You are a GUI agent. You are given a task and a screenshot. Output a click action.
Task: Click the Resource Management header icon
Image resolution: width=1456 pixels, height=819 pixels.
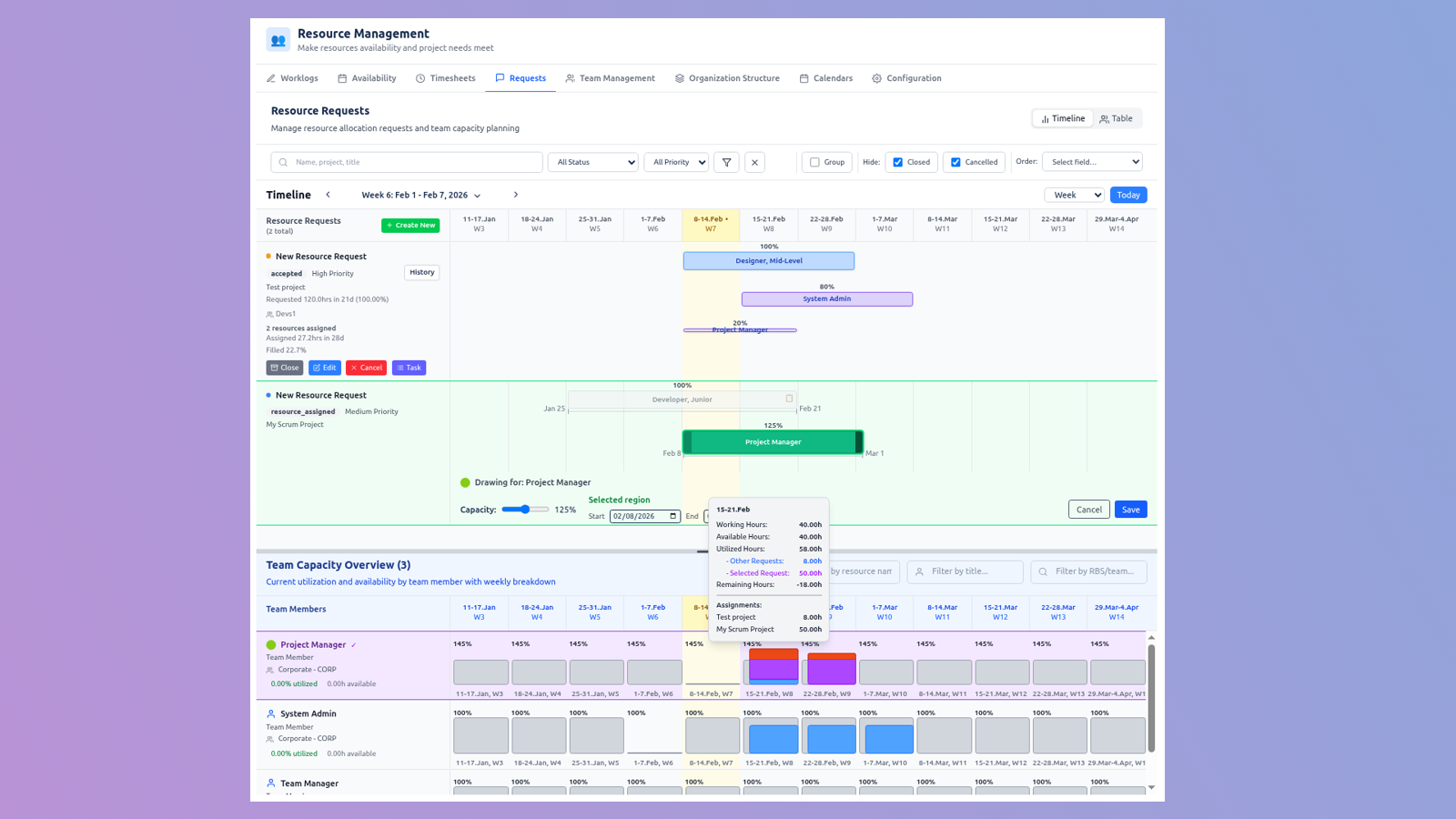coord(278,39)
